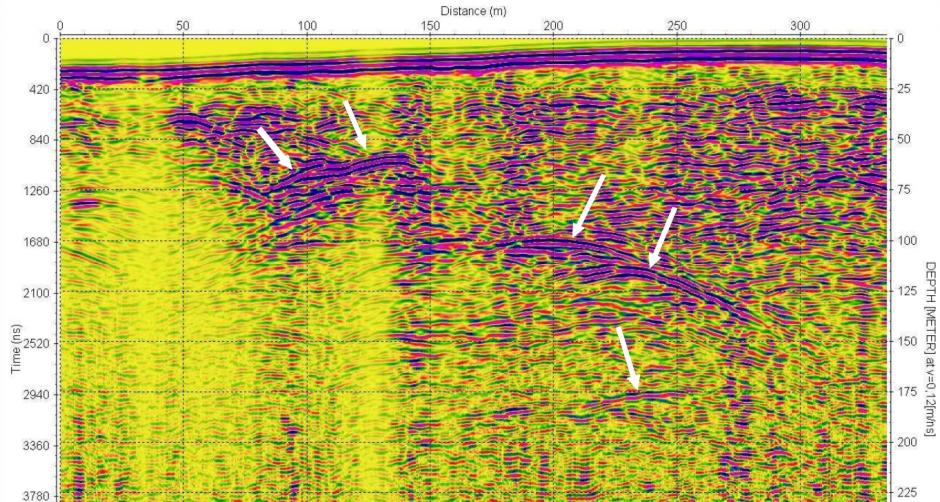Pick the 50 tick on the Depth axis
Screen dimensions: 940x502
[904, 139]
